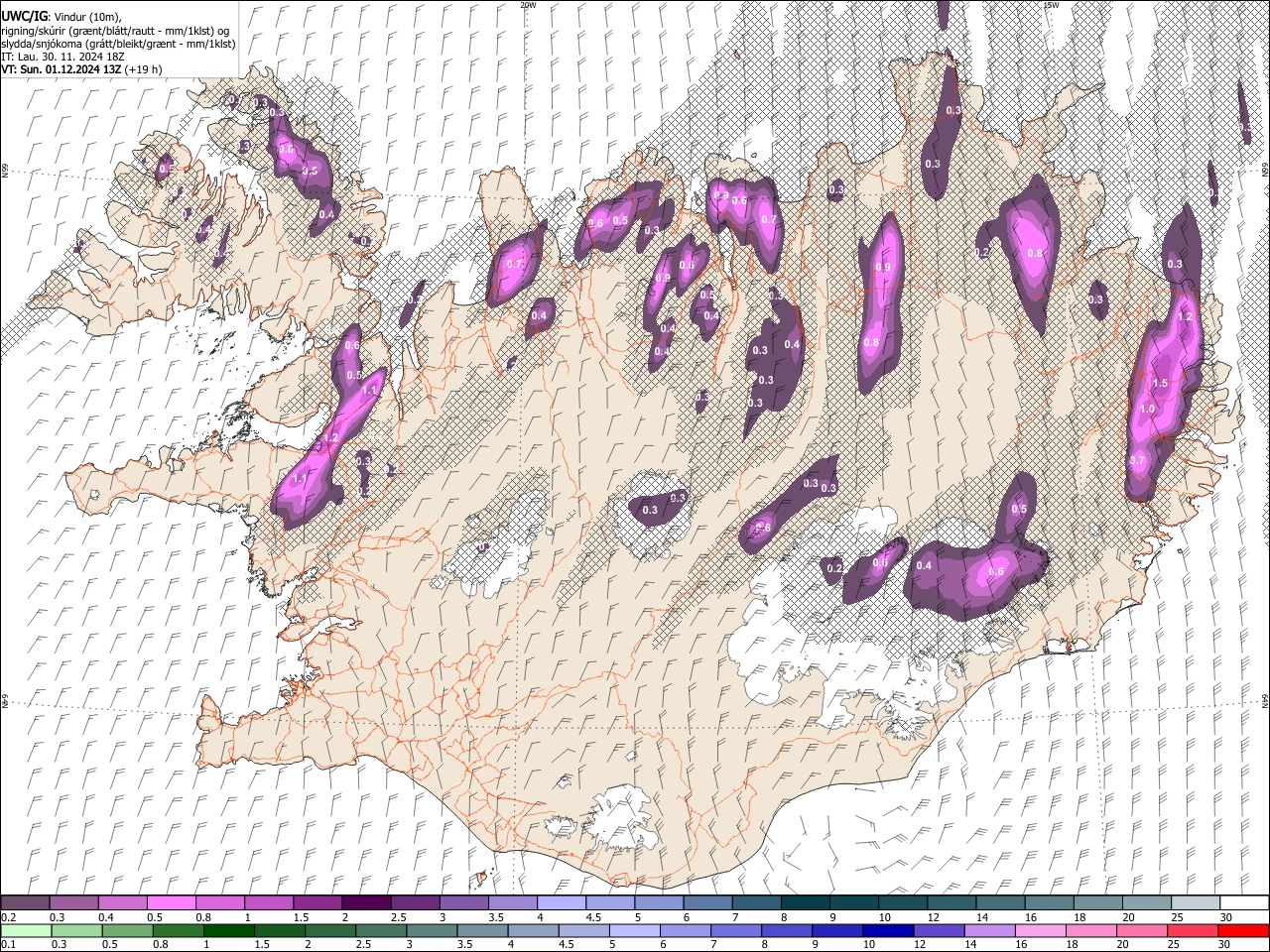Screen dimensions: 1270x952
Task: Click the 'Vindur (10m)' header text
Action: [87, 16]
